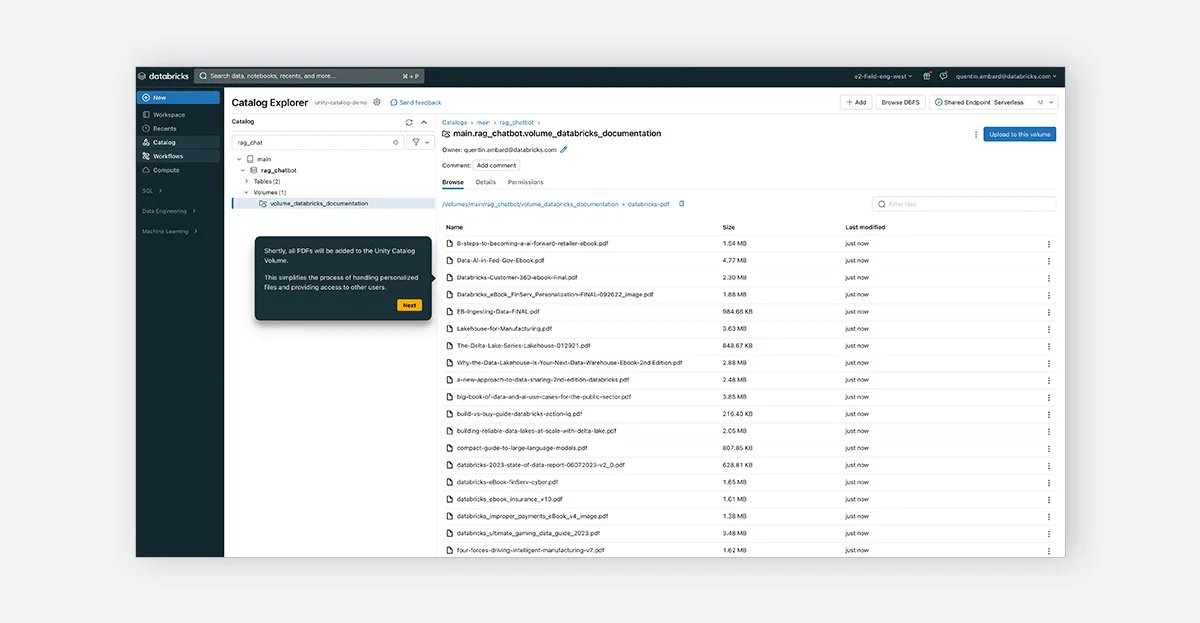Collapse the main catalog tree node

(x=240, y=159)
